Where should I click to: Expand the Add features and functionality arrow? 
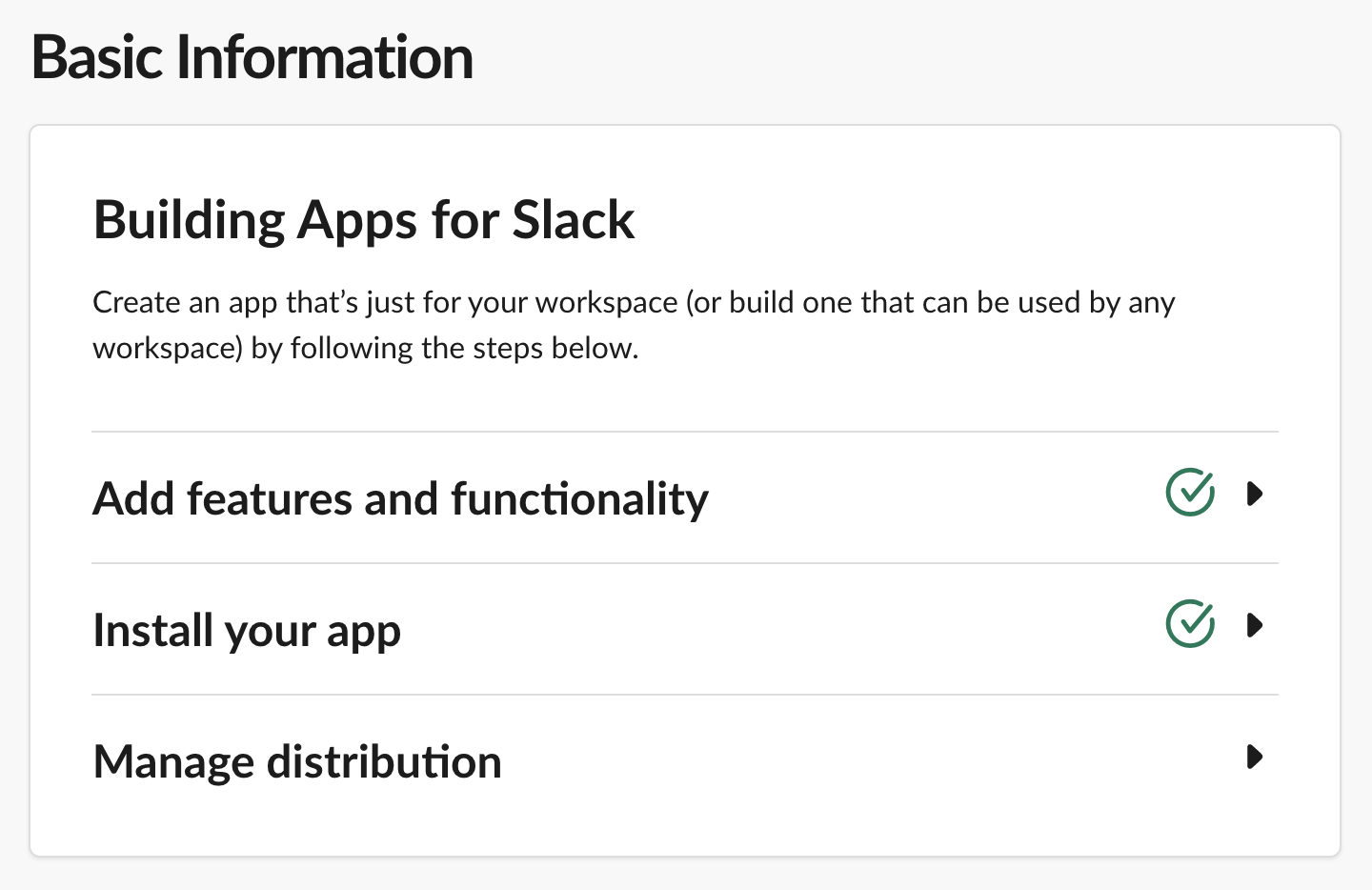click(1255, 494)
